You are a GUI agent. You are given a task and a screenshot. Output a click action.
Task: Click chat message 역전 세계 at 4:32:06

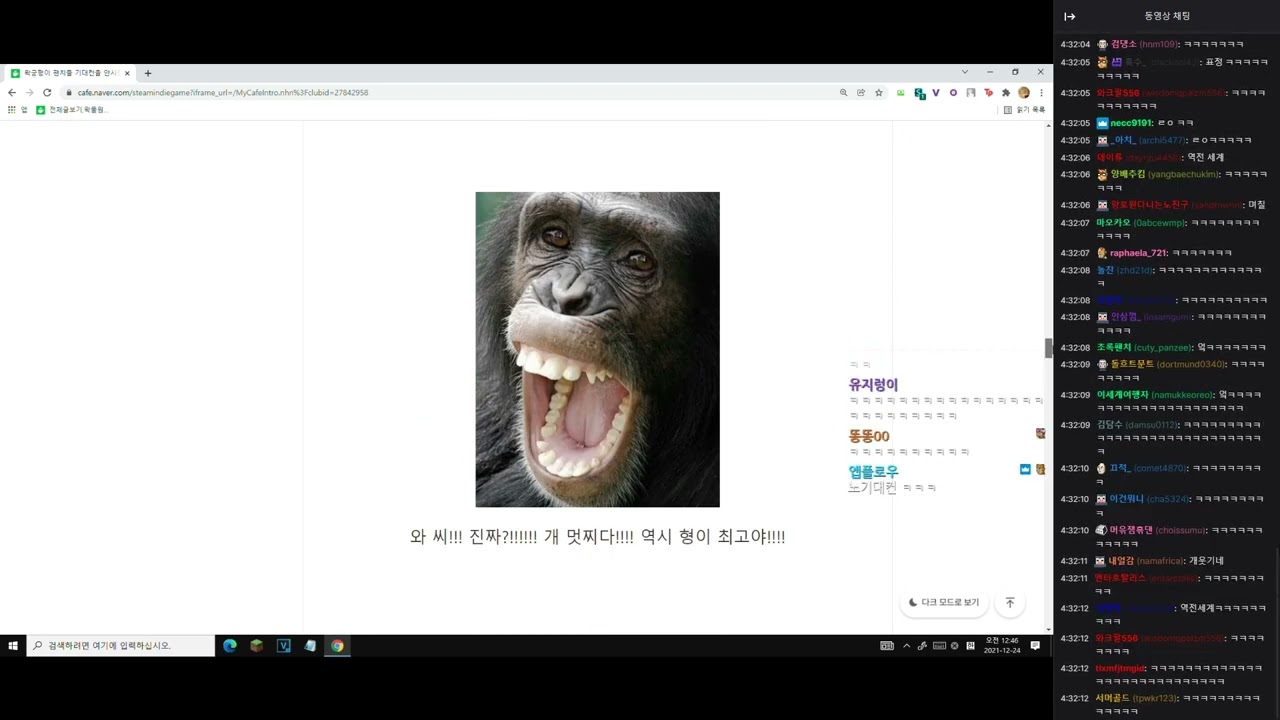(1205, 157)
